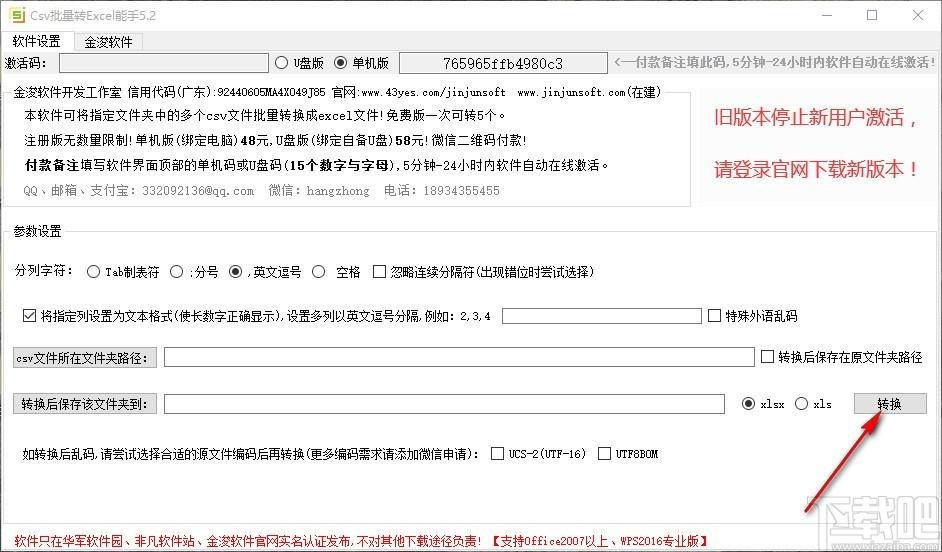This screenshot has width=942, height=552.
Task: Click the 转换 button
Action: click(x=890, y=404)
